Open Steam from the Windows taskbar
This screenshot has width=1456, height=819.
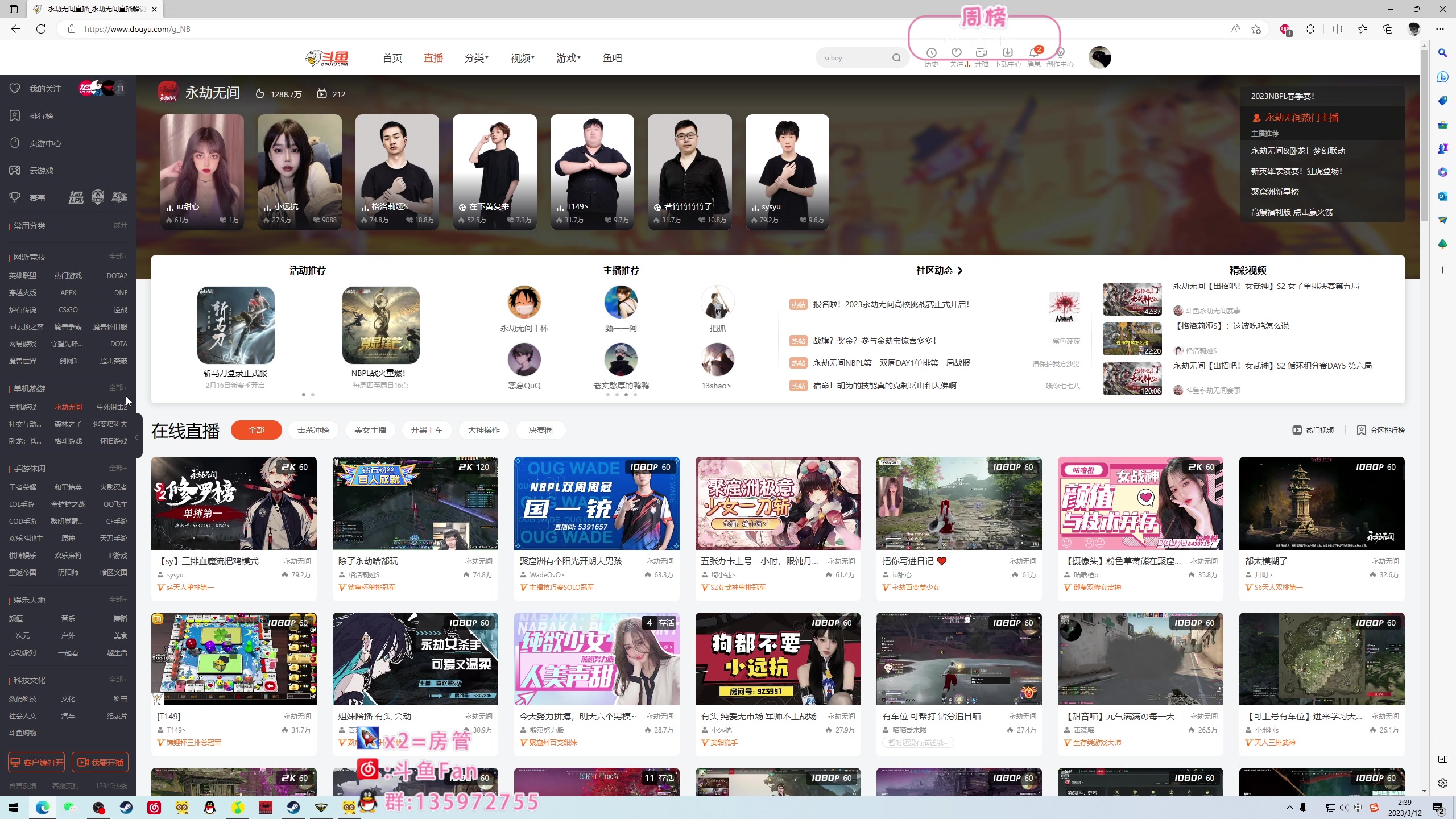click(x=126, y=808)
